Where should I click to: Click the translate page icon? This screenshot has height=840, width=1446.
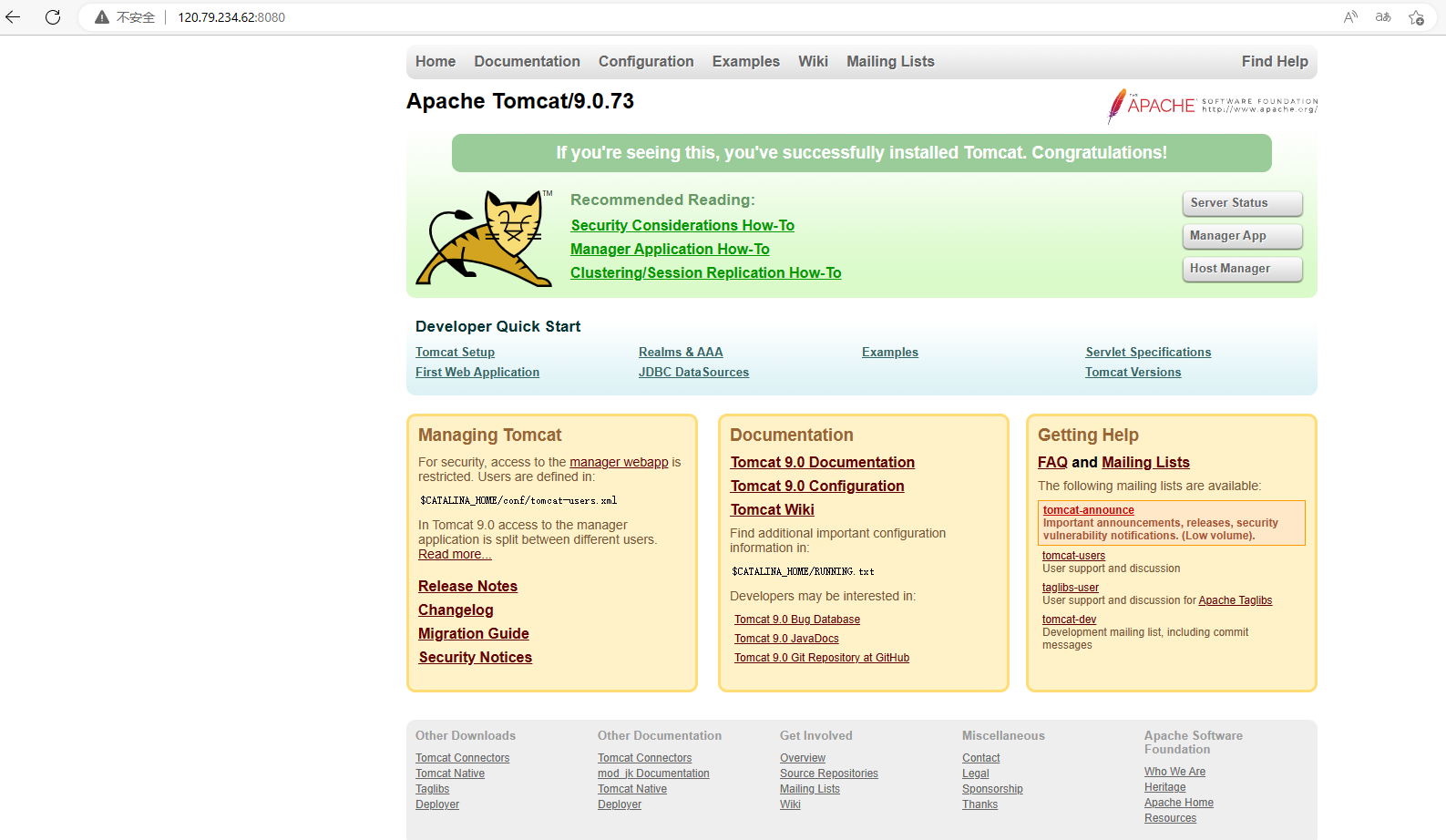(x=1383, y=17)
